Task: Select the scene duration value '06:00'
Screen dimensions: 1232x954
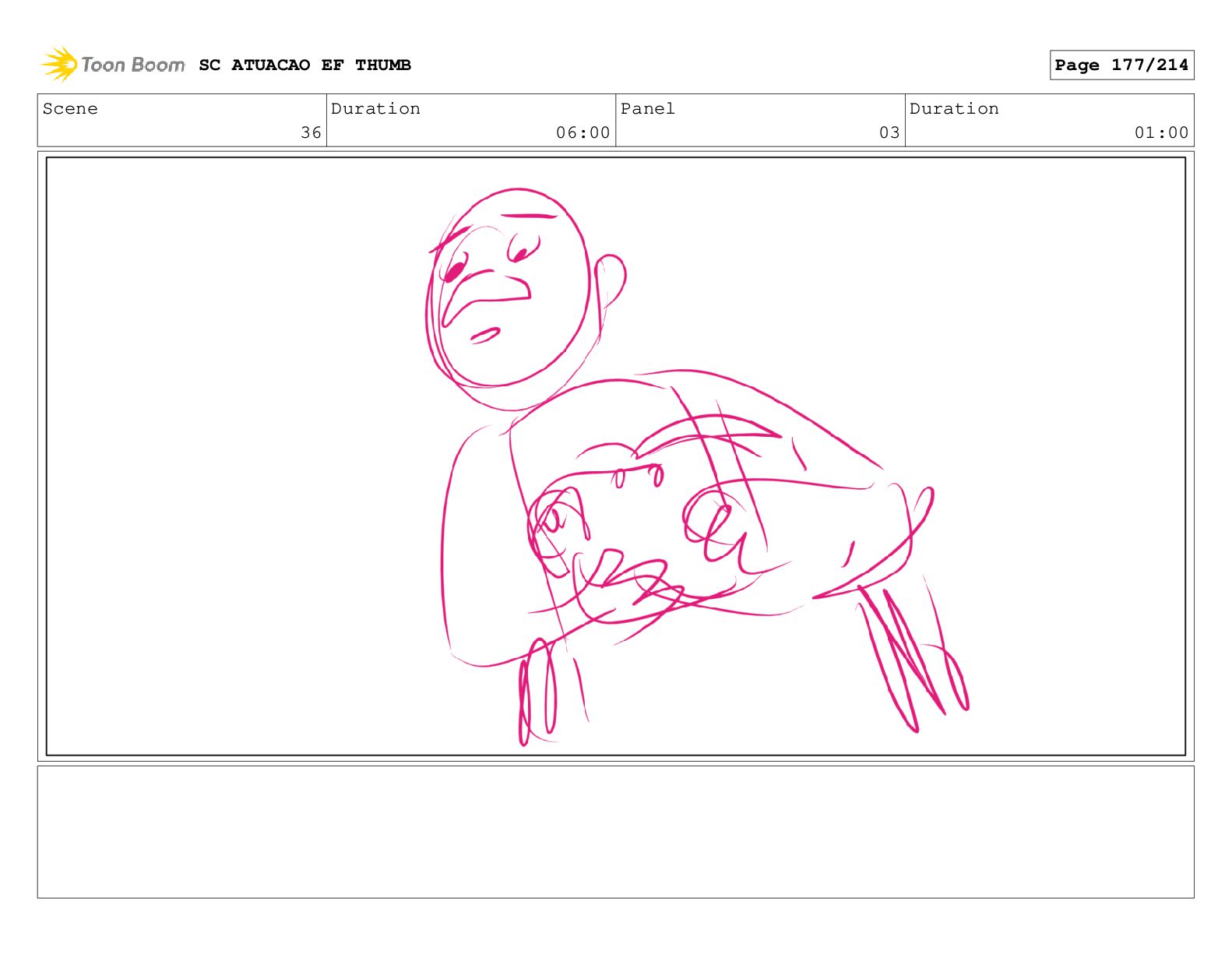Action: point(583,132)
